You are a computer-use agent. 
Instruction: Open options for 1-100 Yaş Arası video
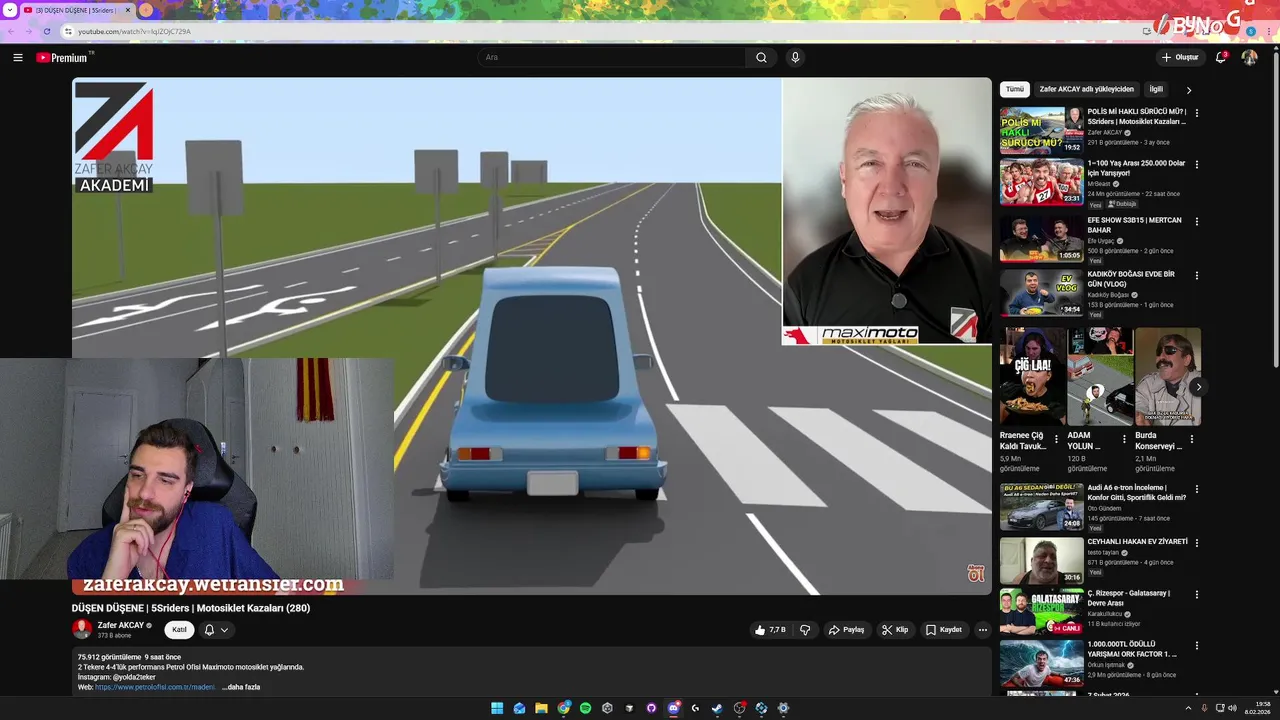pos(1197,164)
